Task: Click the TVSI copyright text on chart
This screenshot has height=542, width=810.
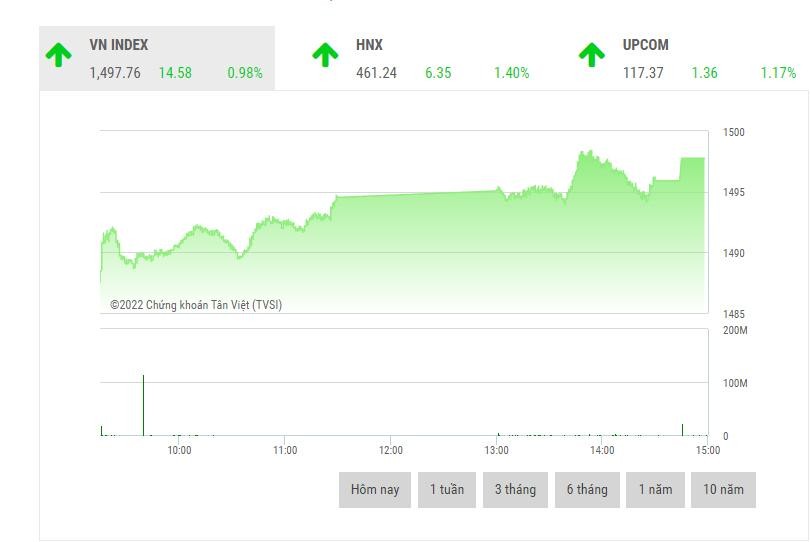Action: click(196, 305)
